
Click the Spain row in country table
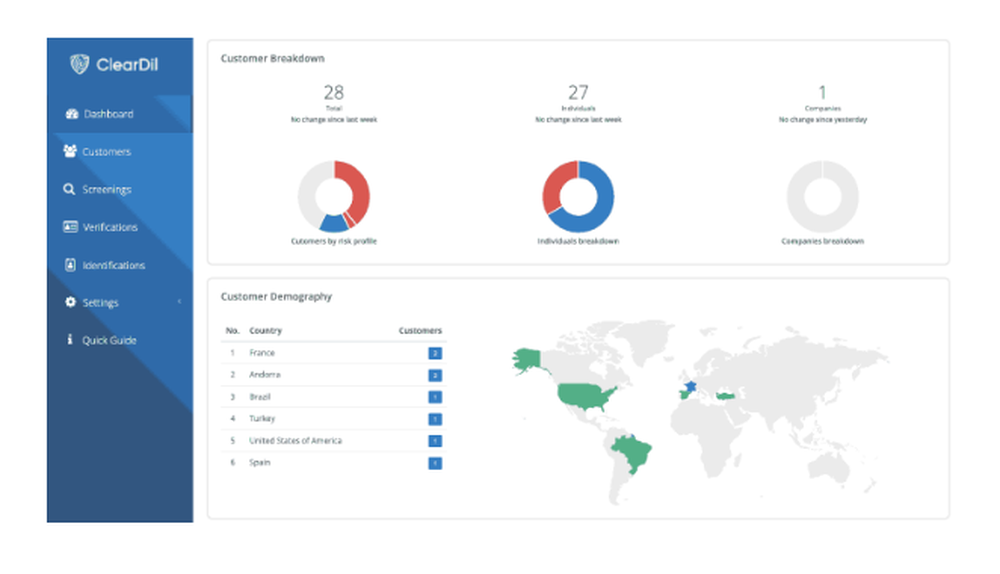(x=334, y=462)
